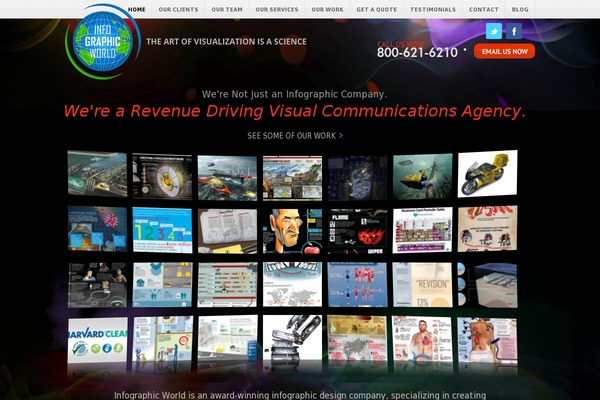Viewport: 600px width, 400px height.
Task: Open the stacked mobile phones thumbnail
Action: (x=292, y=338)
